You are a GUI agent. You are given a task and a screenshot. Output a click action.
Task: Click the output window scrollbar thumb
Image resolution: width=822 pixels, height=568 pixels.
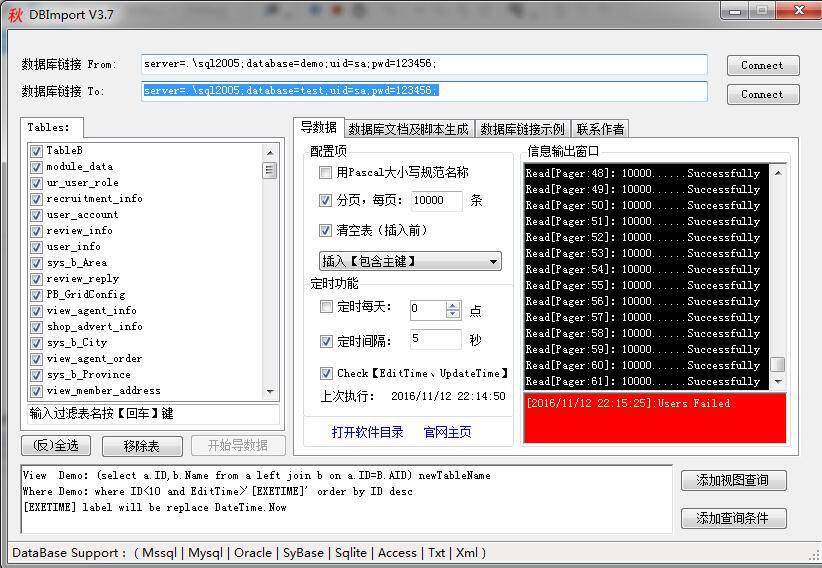pos(778,364)
